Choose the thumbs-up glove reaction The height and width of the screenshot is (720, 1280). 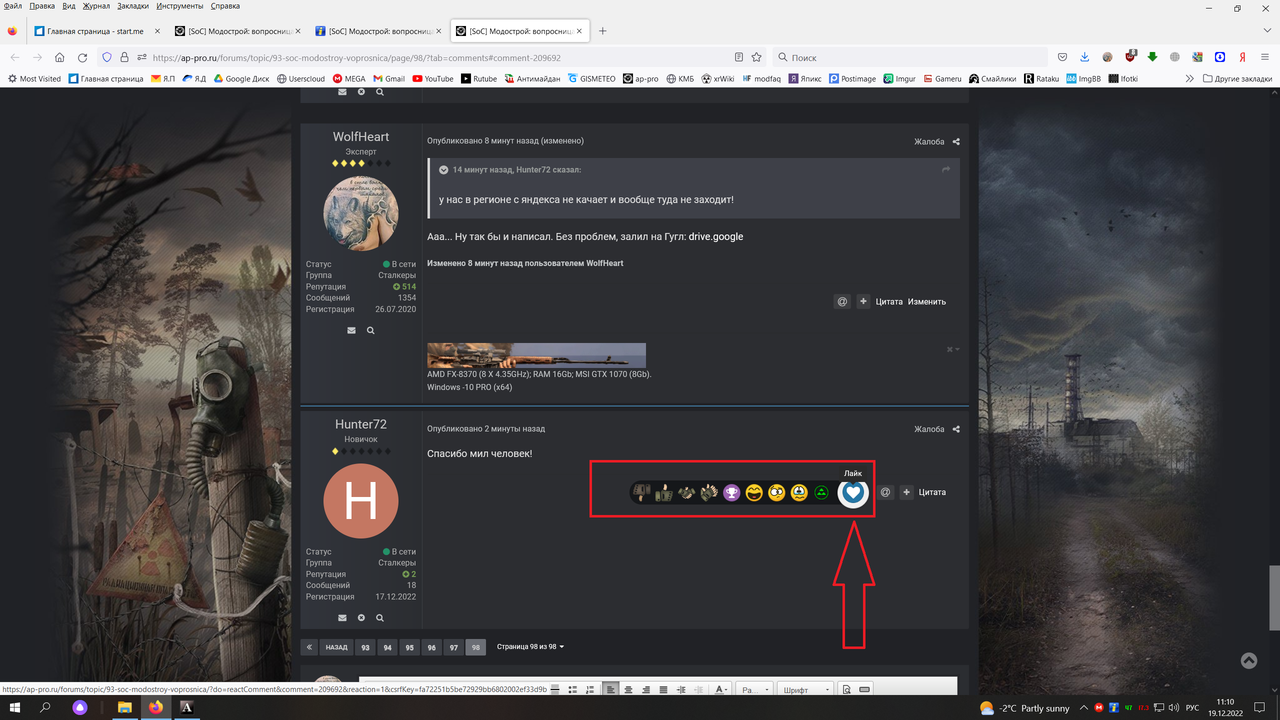click(664, 492)
